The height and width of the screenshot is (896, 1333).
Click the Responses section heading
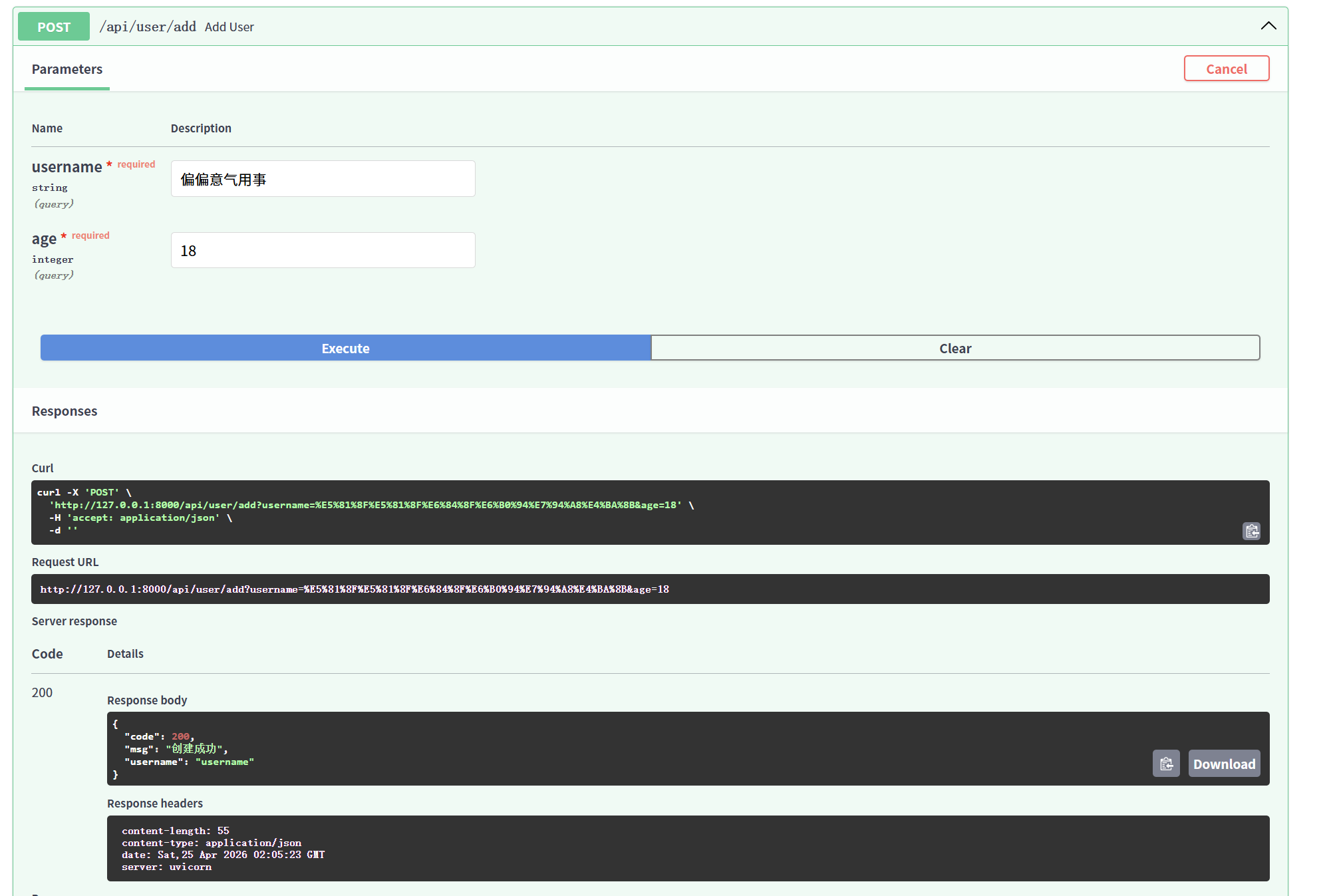coord(65,411)
